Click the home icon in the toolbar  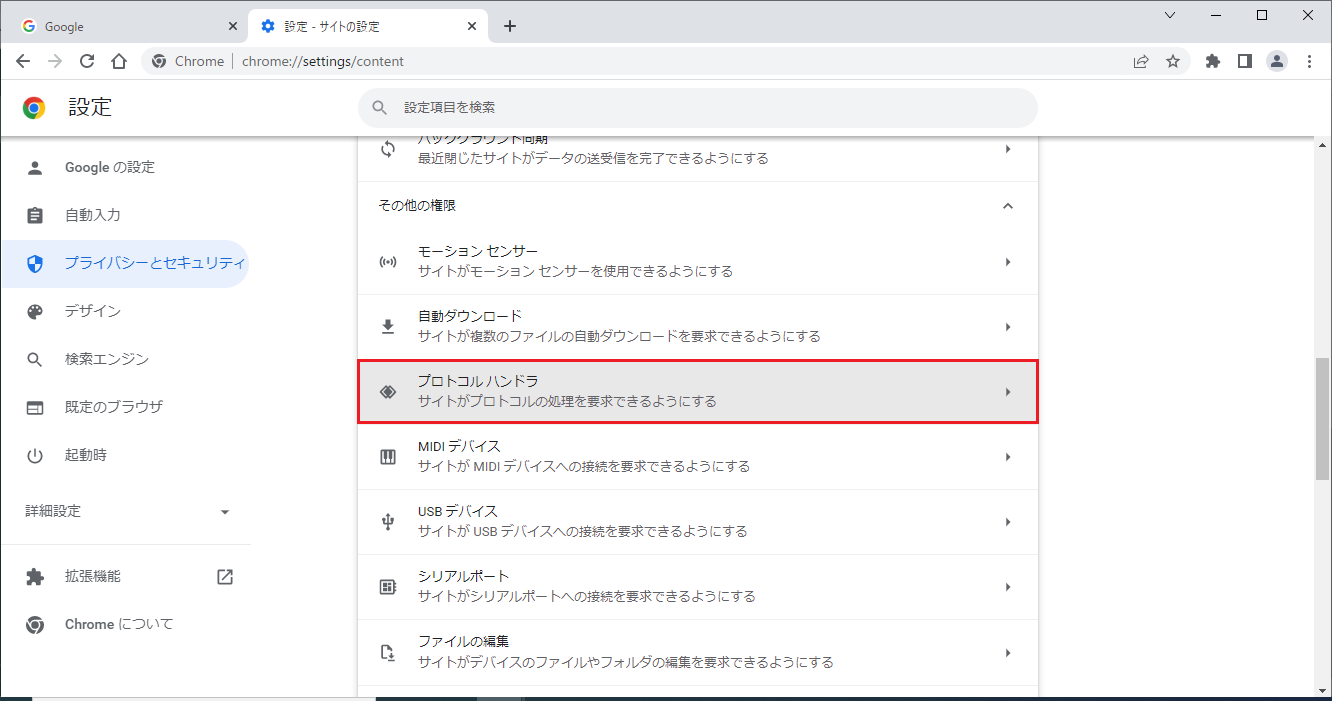point(119,61)
